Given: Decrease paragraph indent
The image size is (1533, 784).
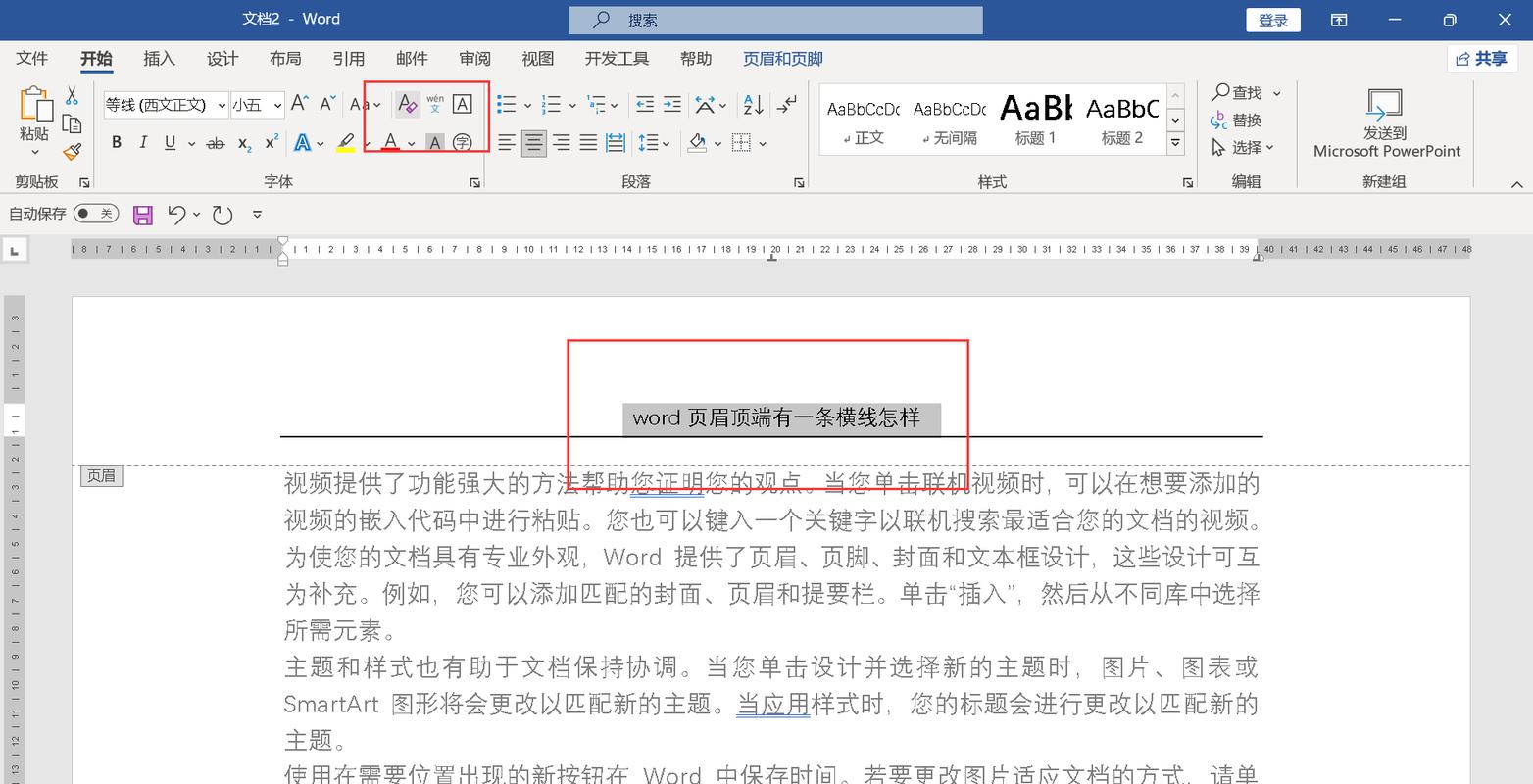Looking at the screenshot, I should [x=645, y=104].
